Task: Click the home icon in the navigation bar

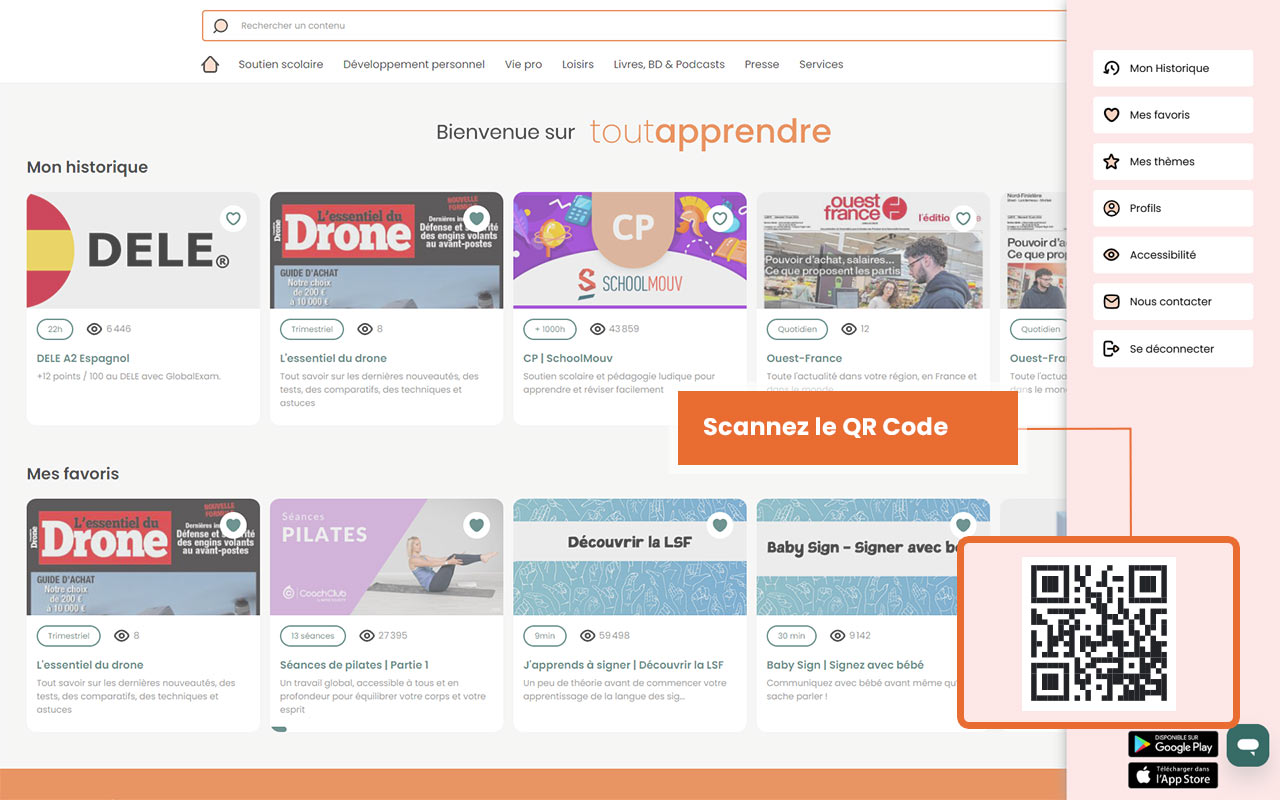Action: (x=209, y=63)
